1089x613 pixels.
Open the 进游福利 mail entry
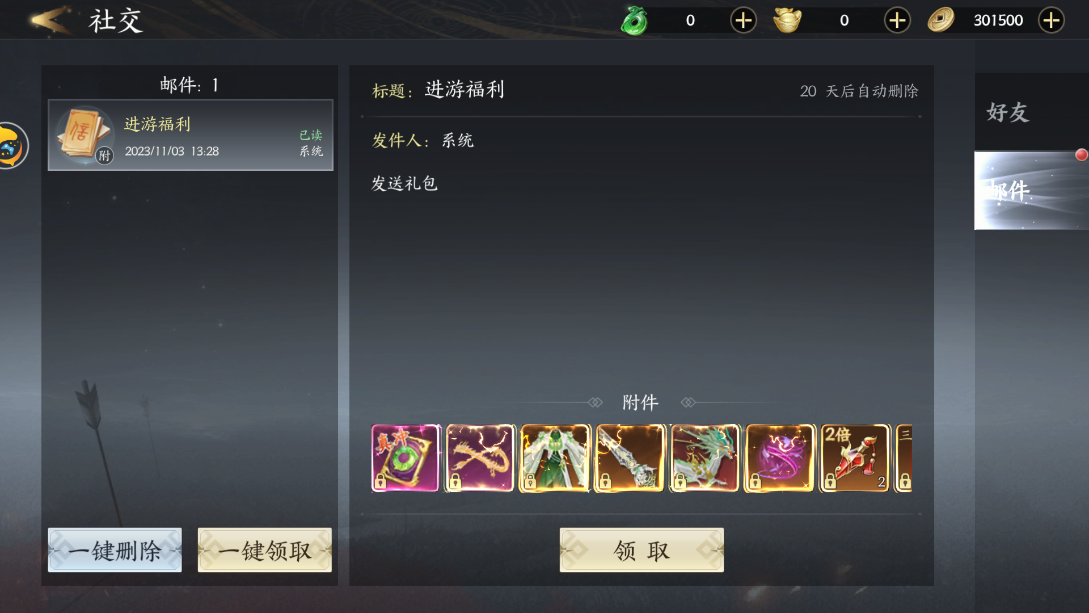[190, 135]
